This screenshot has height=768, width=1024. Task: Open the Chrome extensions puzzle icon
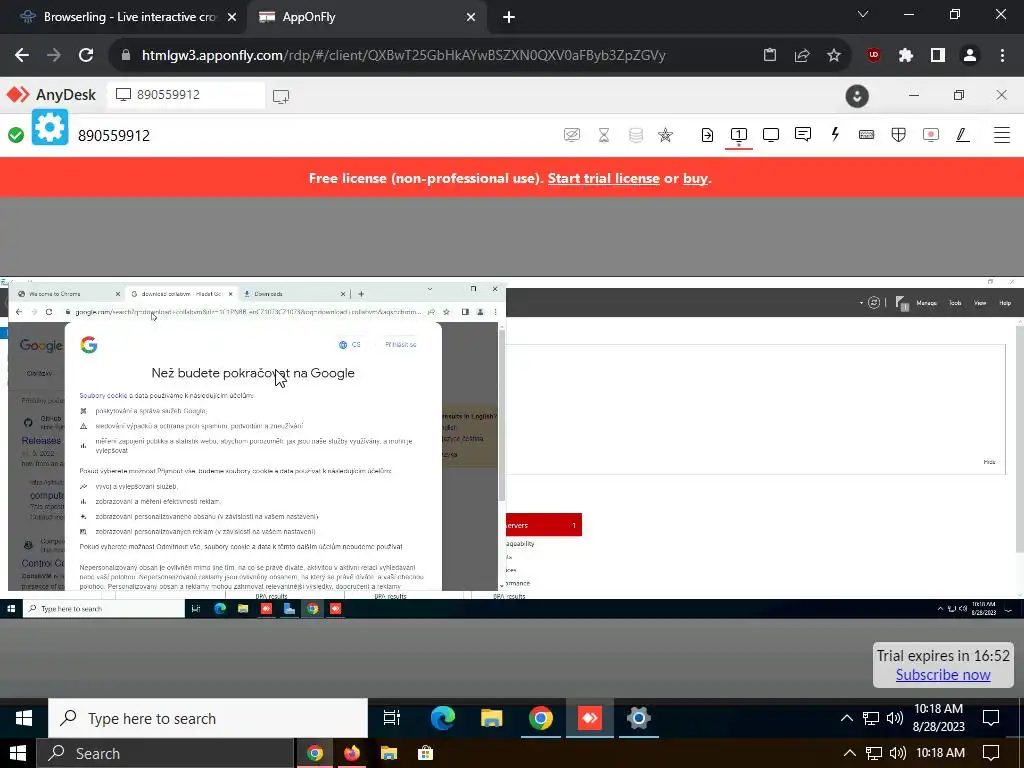coord(906,56)
